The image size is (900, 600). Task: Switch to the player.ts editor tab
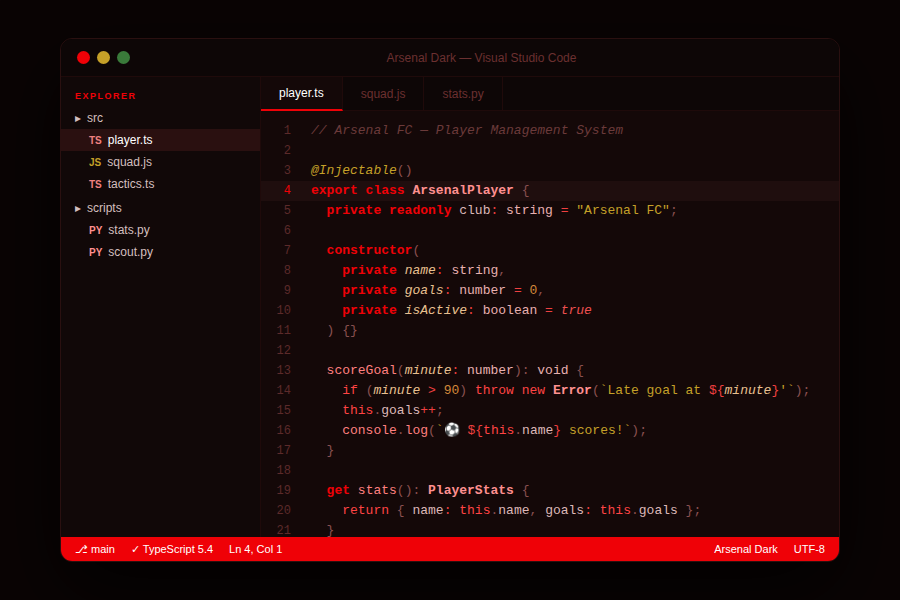[301, 93]
